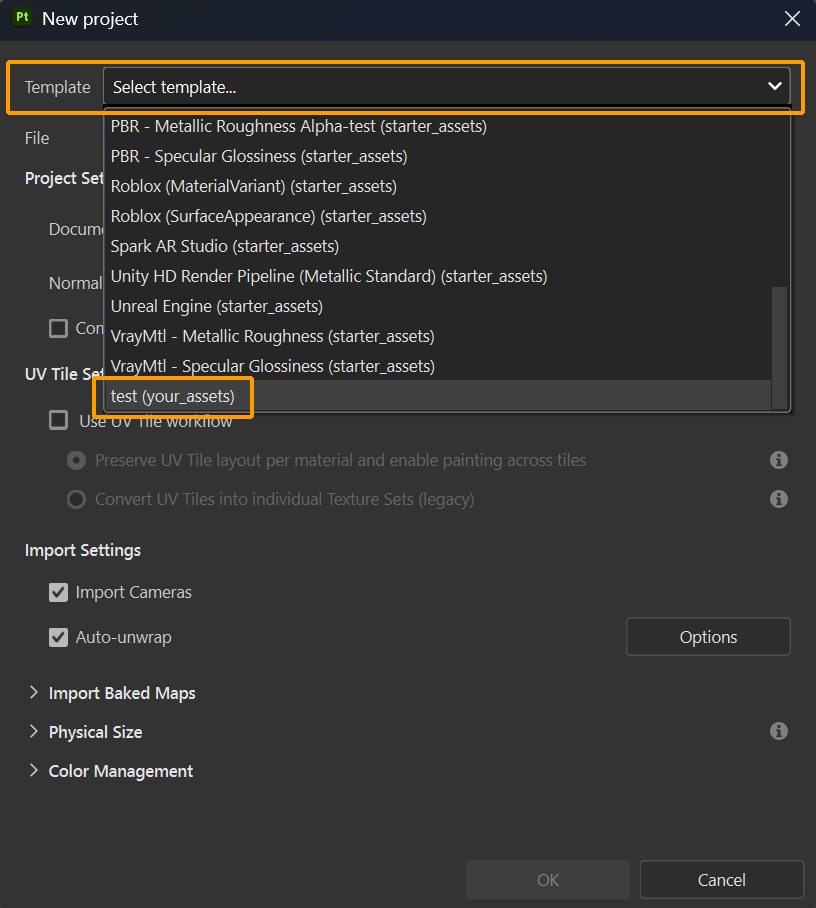816x908 pixels.
Task: Show info for Physical Size
Action: click(778, 731)
